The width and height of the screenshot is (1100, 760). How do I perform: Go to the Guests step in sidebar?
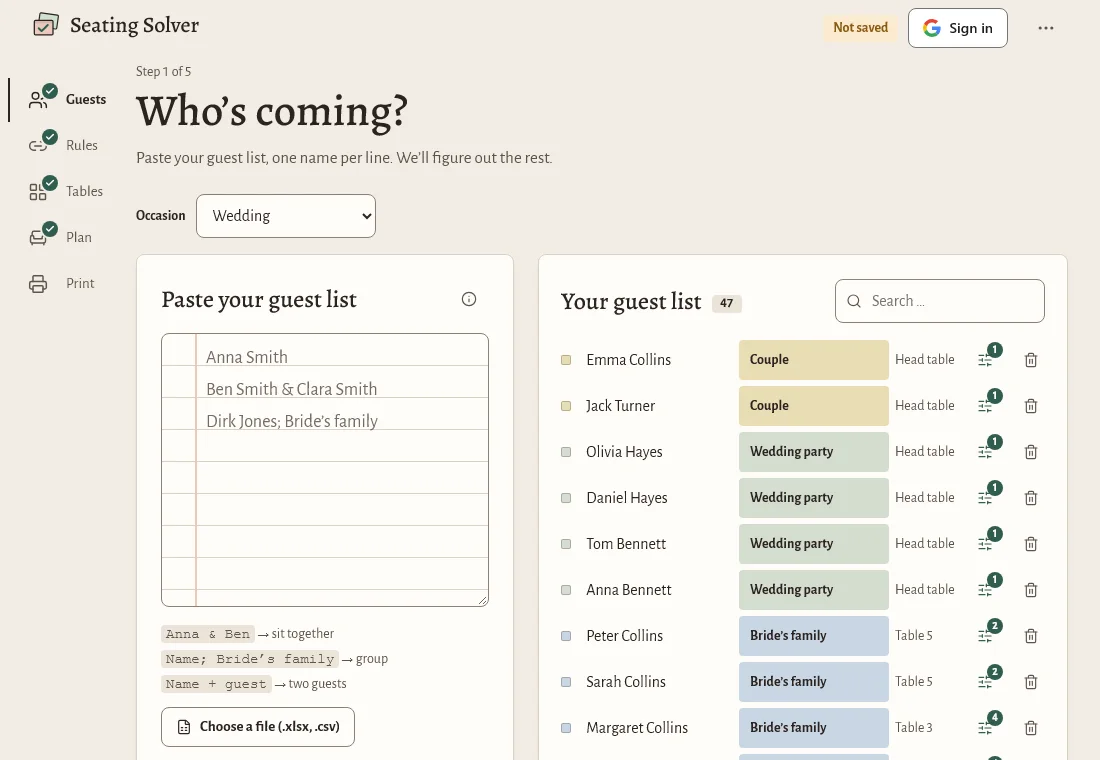coord(67,100)
